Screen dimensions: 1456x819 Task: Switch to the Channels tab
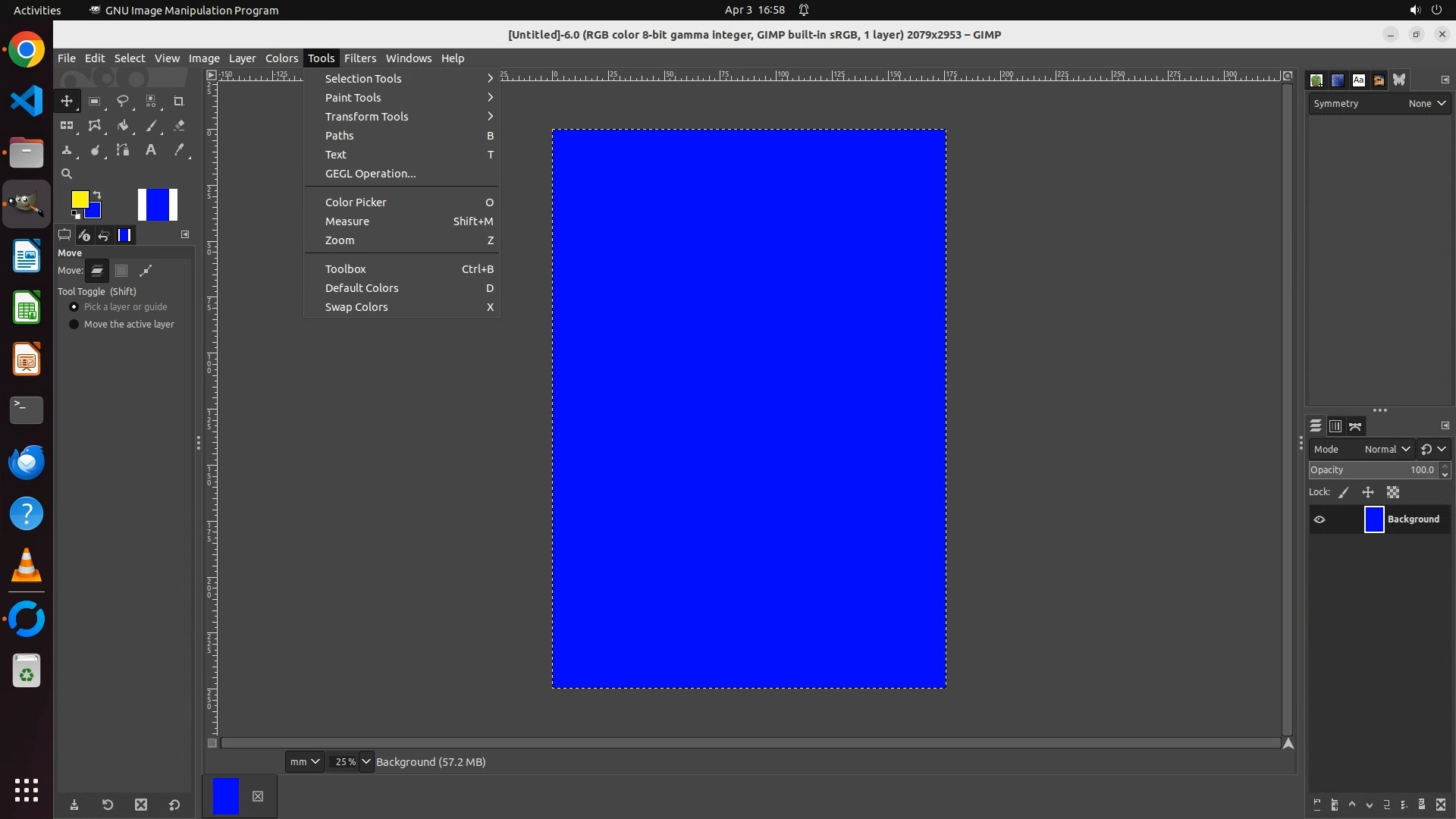1335,426
